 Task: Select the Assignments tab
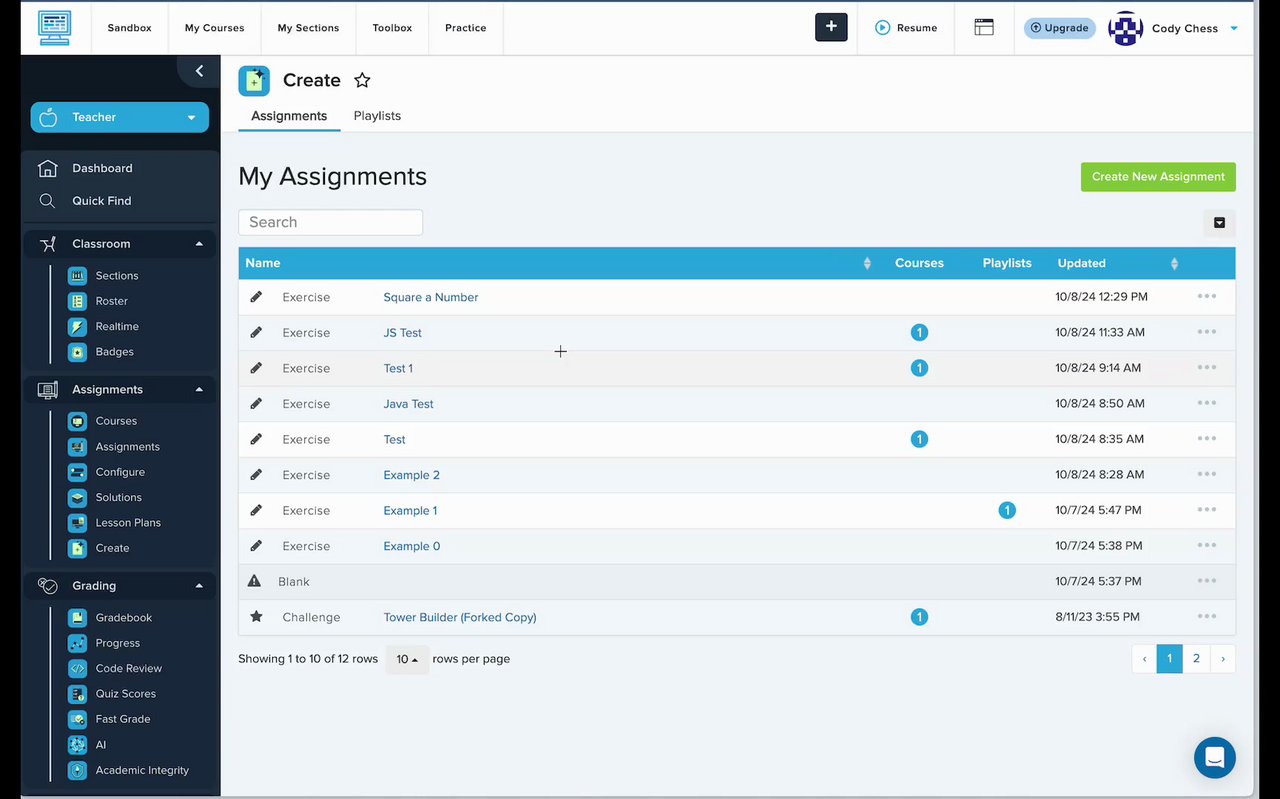tap(289, 116)
